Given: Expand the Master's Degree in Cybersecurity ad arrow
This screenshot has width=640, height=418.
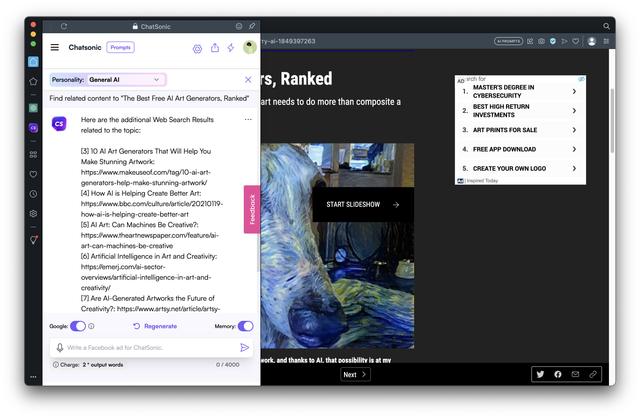Looking at the screenshot, I should click(x=574, y=91).
